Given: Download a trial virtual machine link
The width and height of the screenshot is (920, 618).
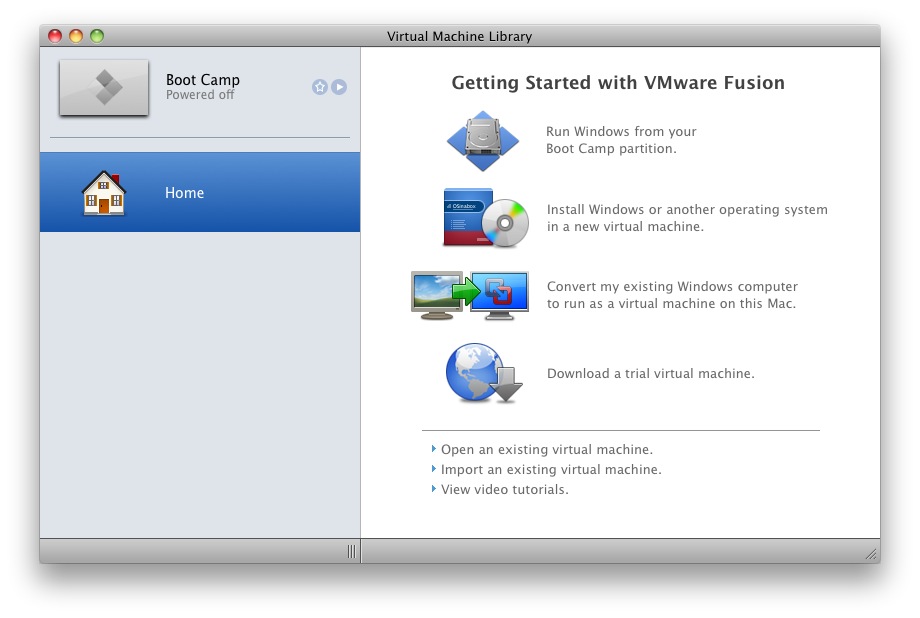Looking at the screenshot, I should tap(650, 374).
